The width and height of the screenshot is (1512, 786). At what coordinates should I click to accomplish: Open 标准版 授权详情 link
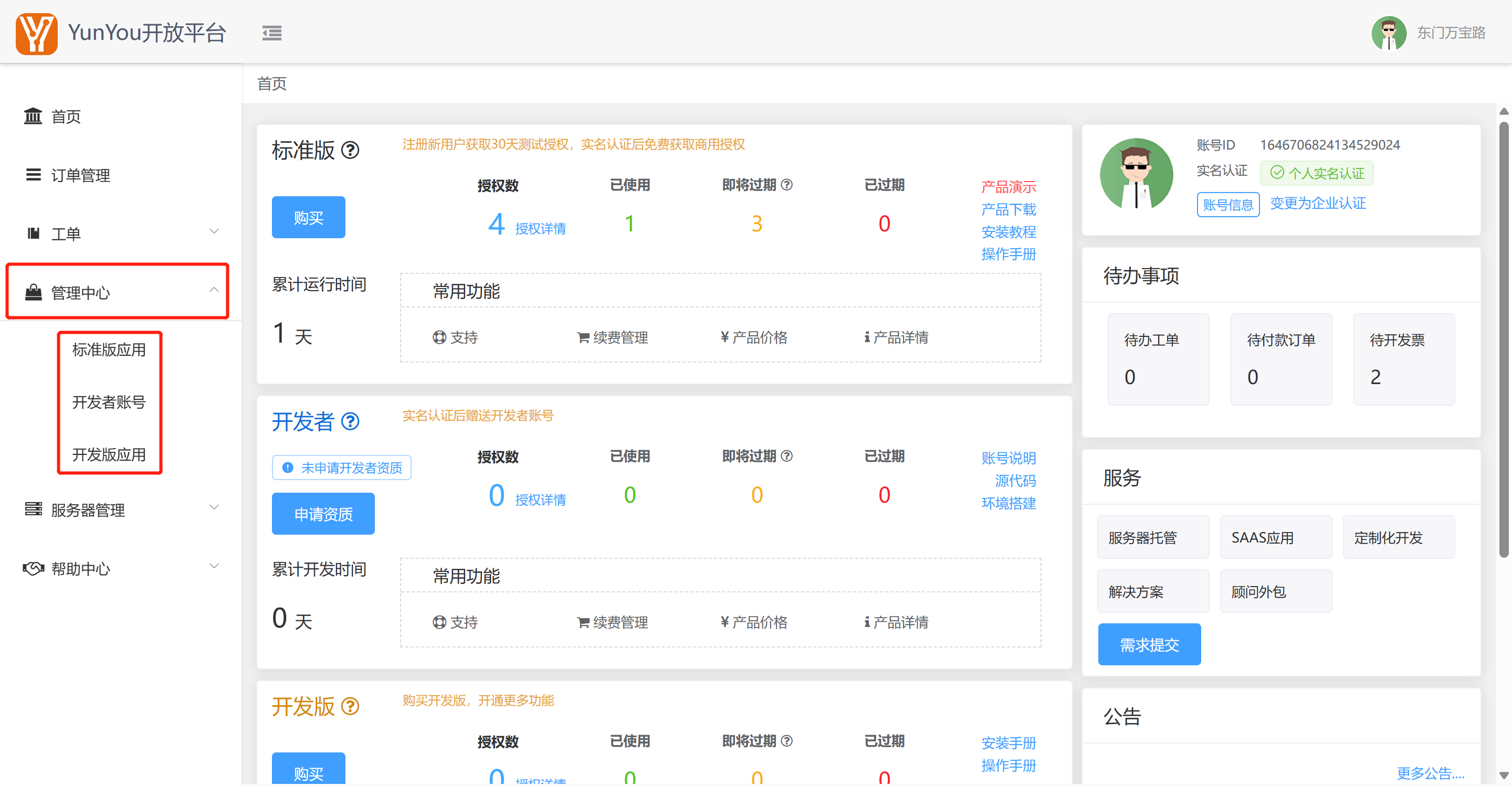[x=541, y=228]
